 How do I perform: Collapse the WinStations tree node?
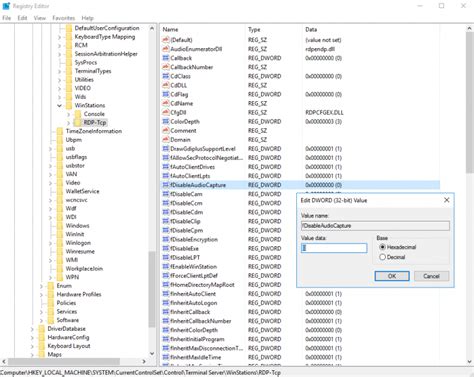pyautogui.click(x=59, y=106)
